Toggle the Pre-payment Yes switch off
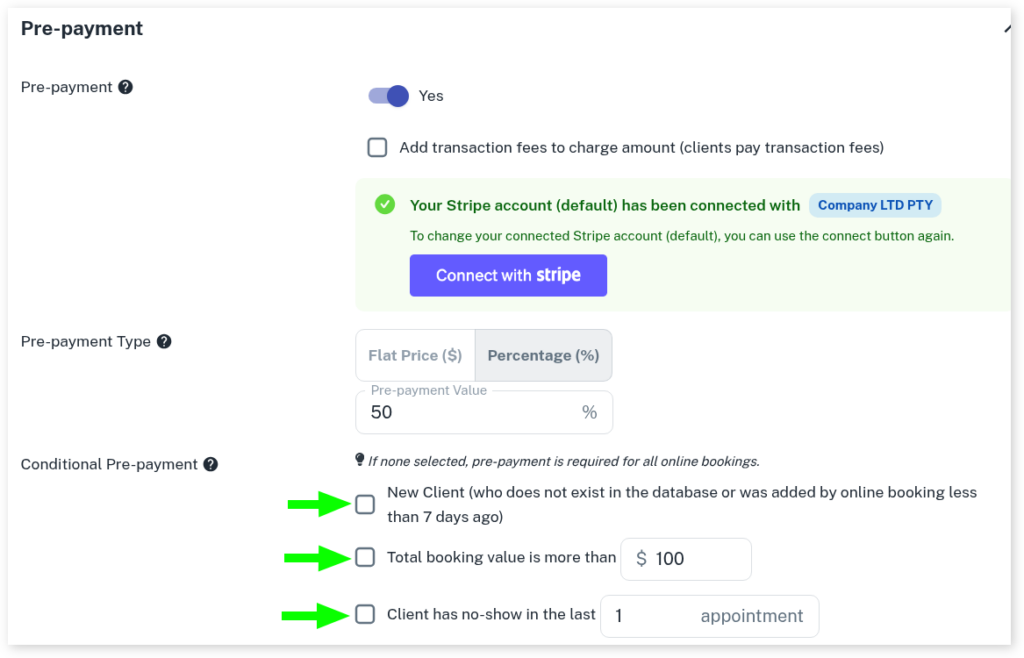This screenshot has width=1024, height=658. [389, 96]
